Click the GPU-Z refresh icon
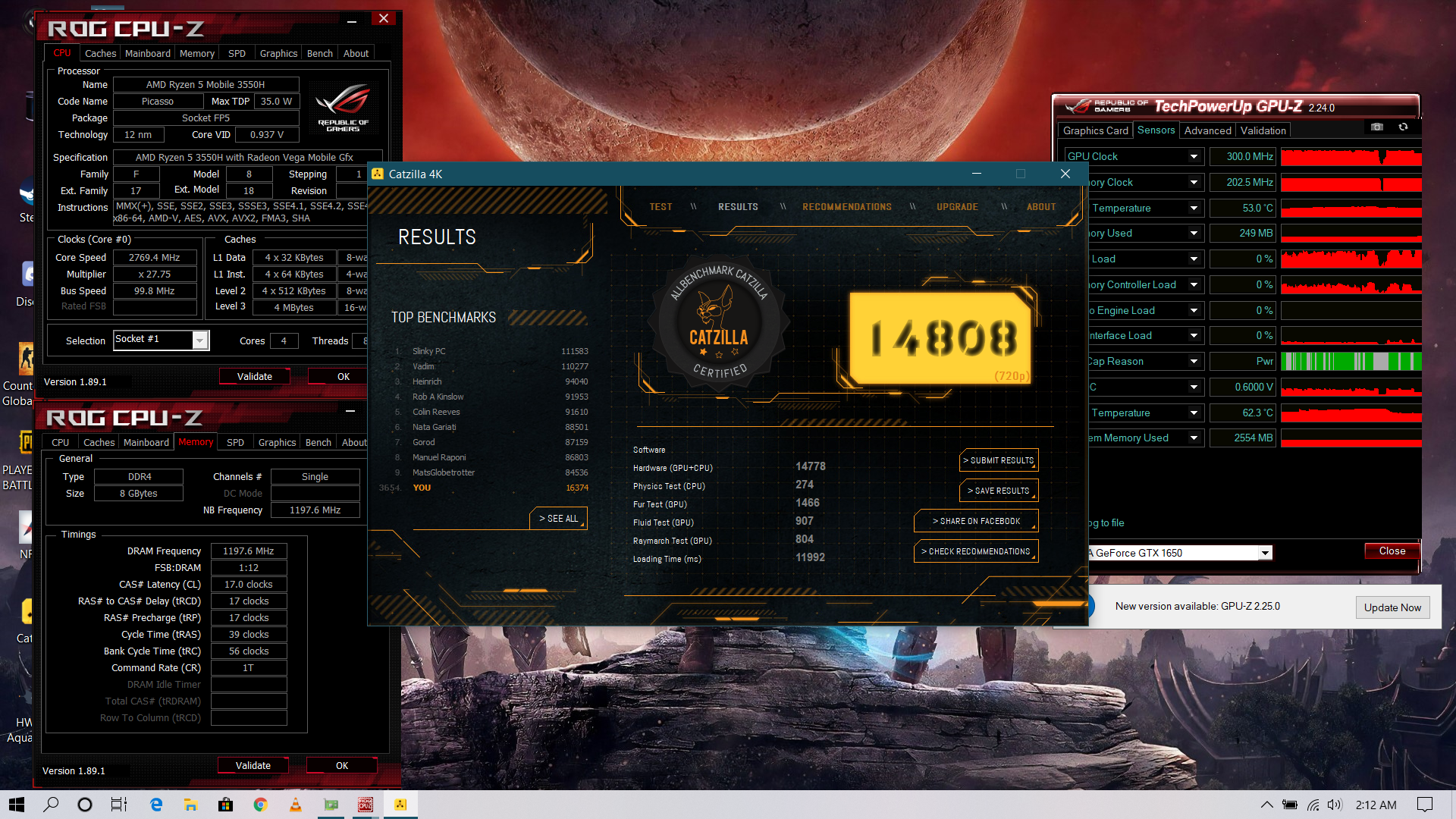The image size is (1456, 819). click(x=1403, y=127)
